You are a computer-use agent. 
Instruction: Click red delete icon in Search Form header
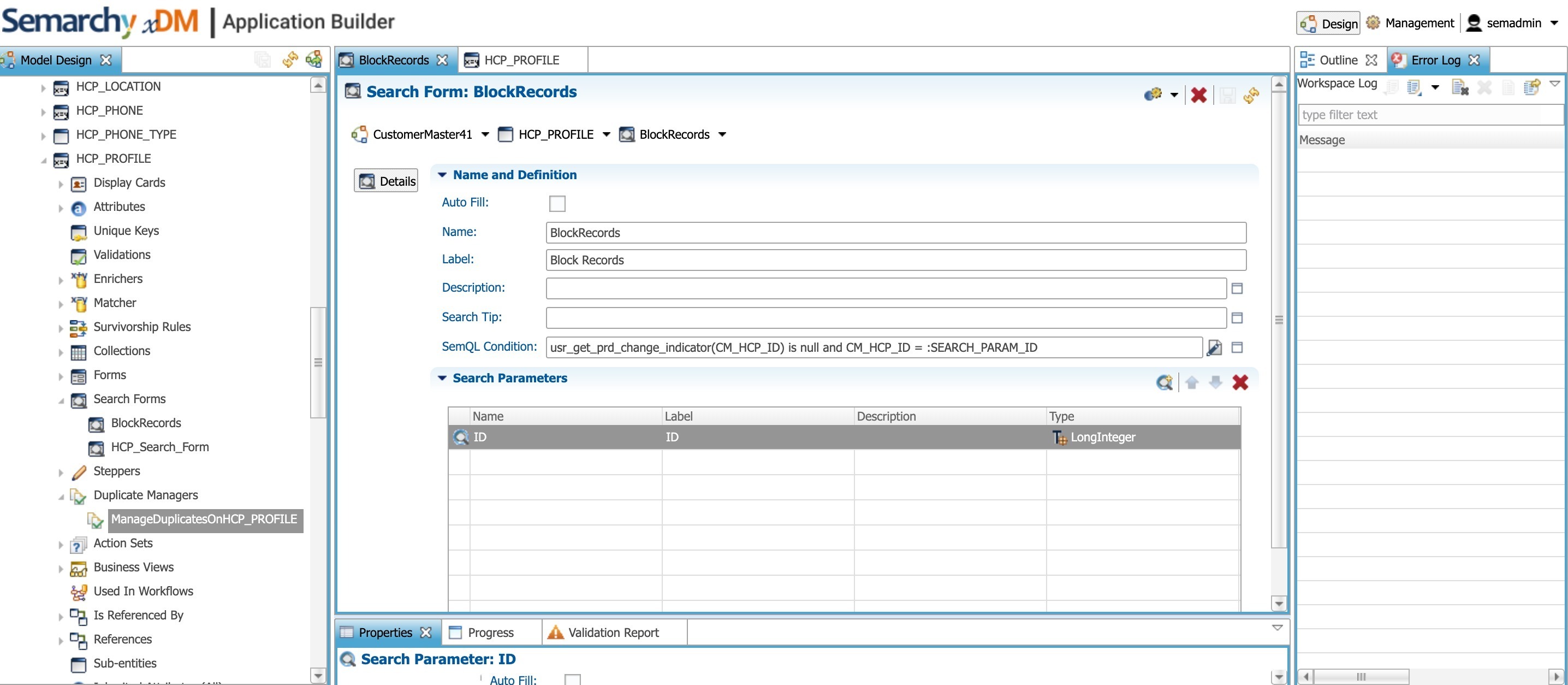[1198, 95]
